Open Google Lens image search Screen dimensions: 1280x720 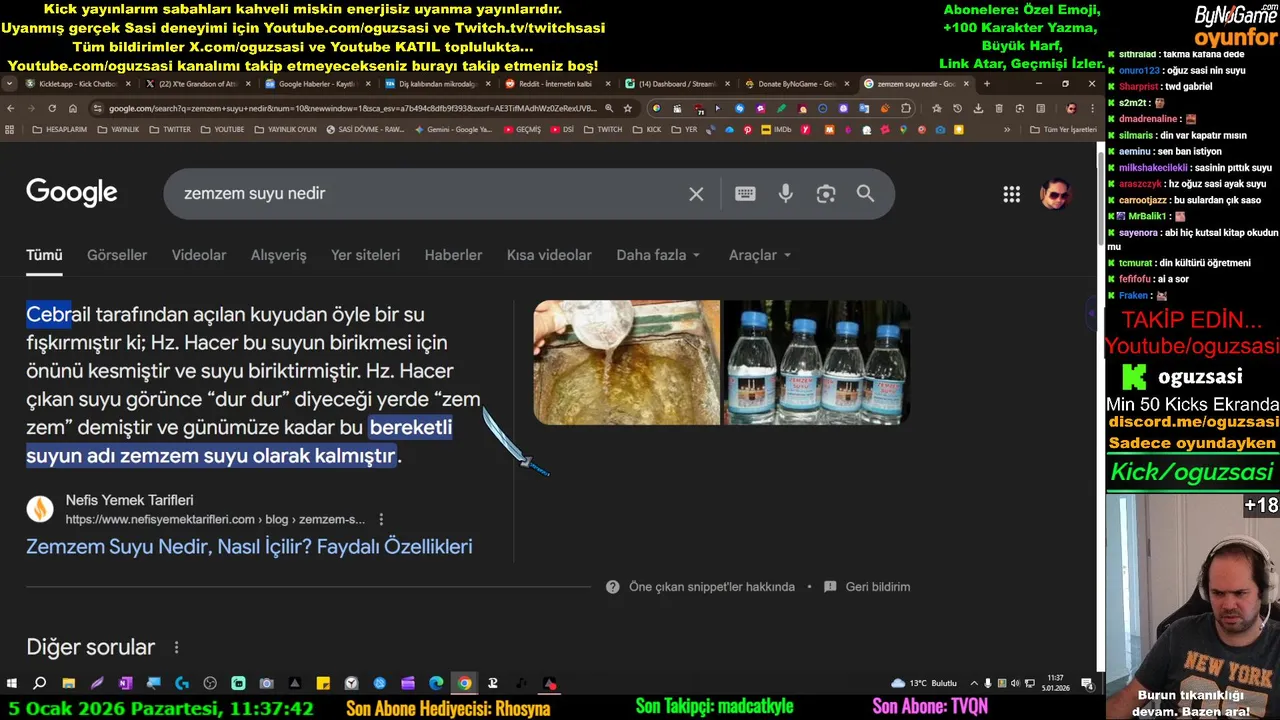coord(825,194)
